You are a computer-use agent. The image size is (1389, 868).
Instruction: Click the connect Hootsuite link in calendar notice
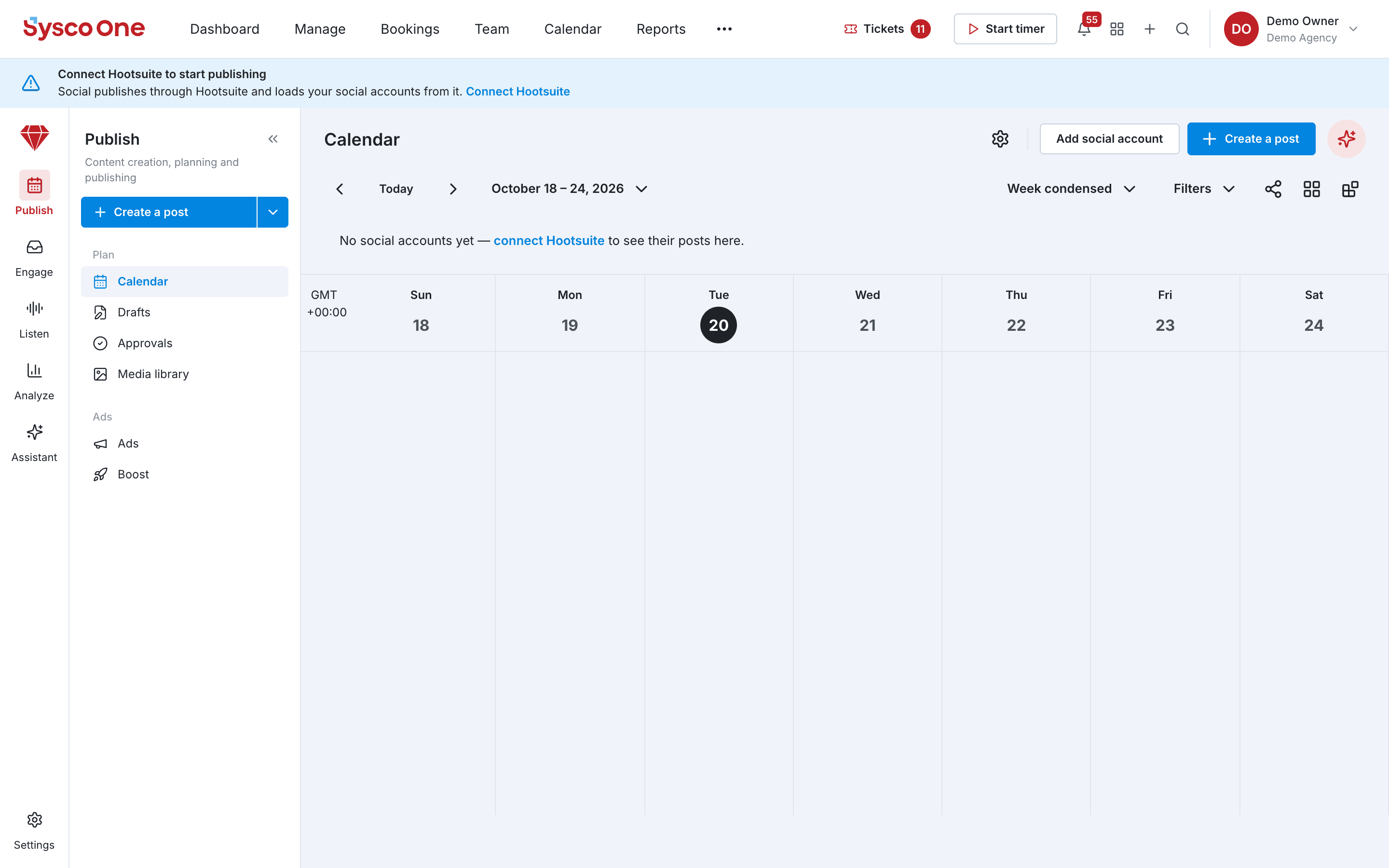549,241
